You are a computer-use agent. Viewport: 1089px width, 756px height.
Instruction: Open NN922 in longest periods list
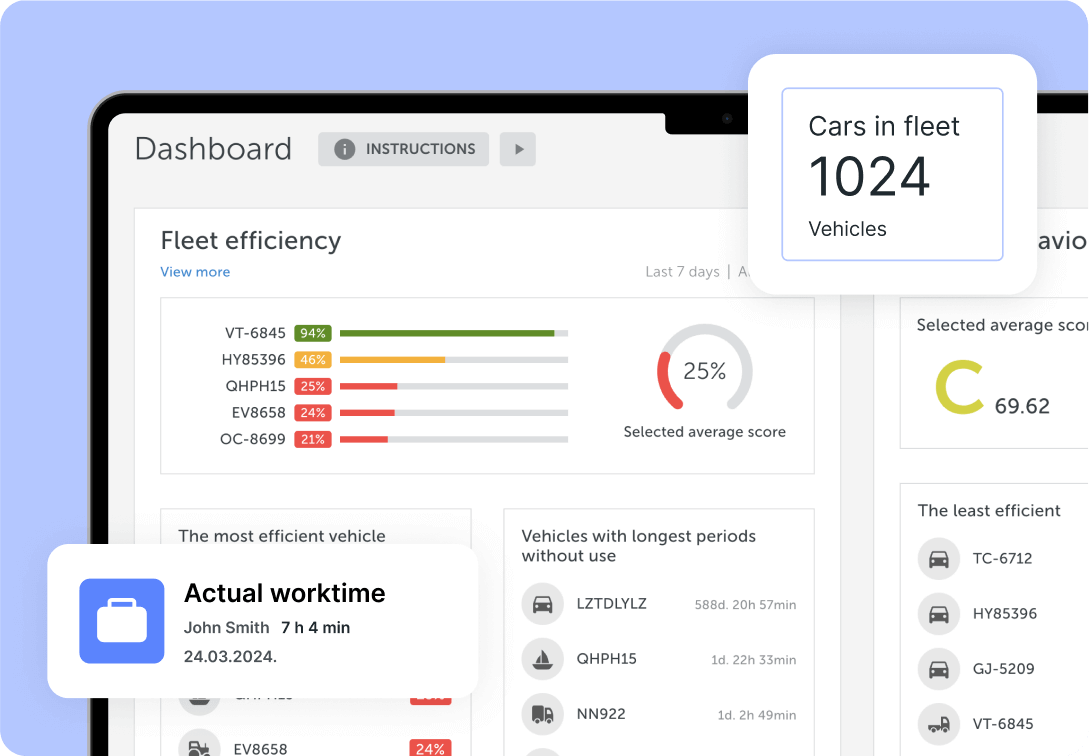tap(601, 714)
